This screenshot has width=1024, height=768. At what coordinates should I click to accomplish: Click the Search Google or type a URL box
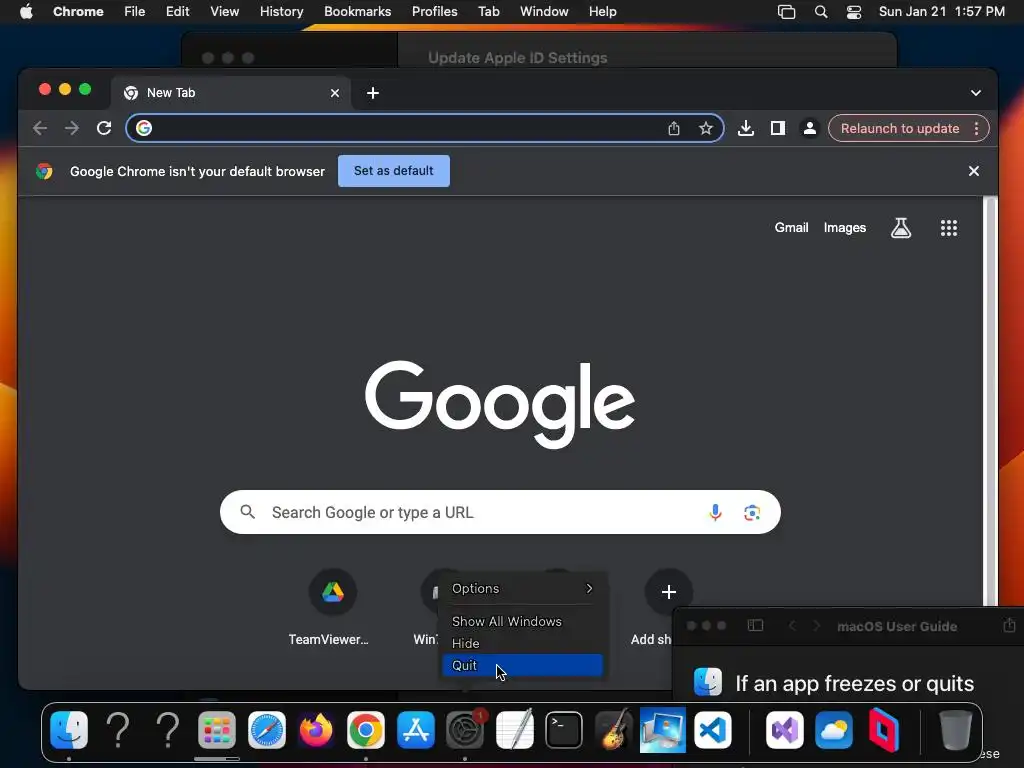[500, 513]
